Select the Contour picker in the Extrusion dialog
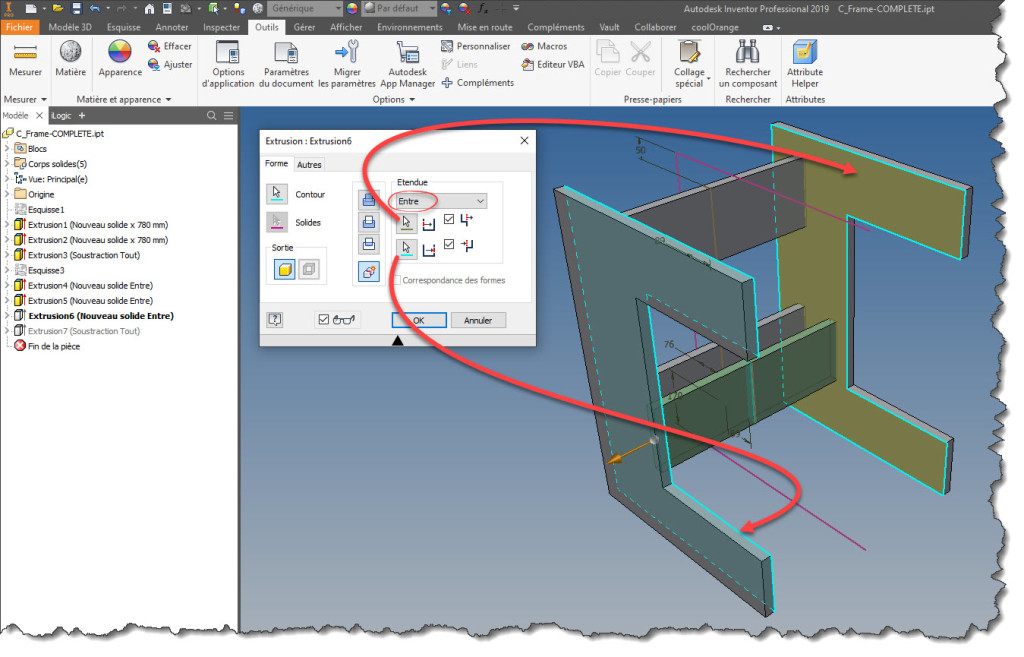Viewport: 1024px width, 657px height. [x=277, y=194]
